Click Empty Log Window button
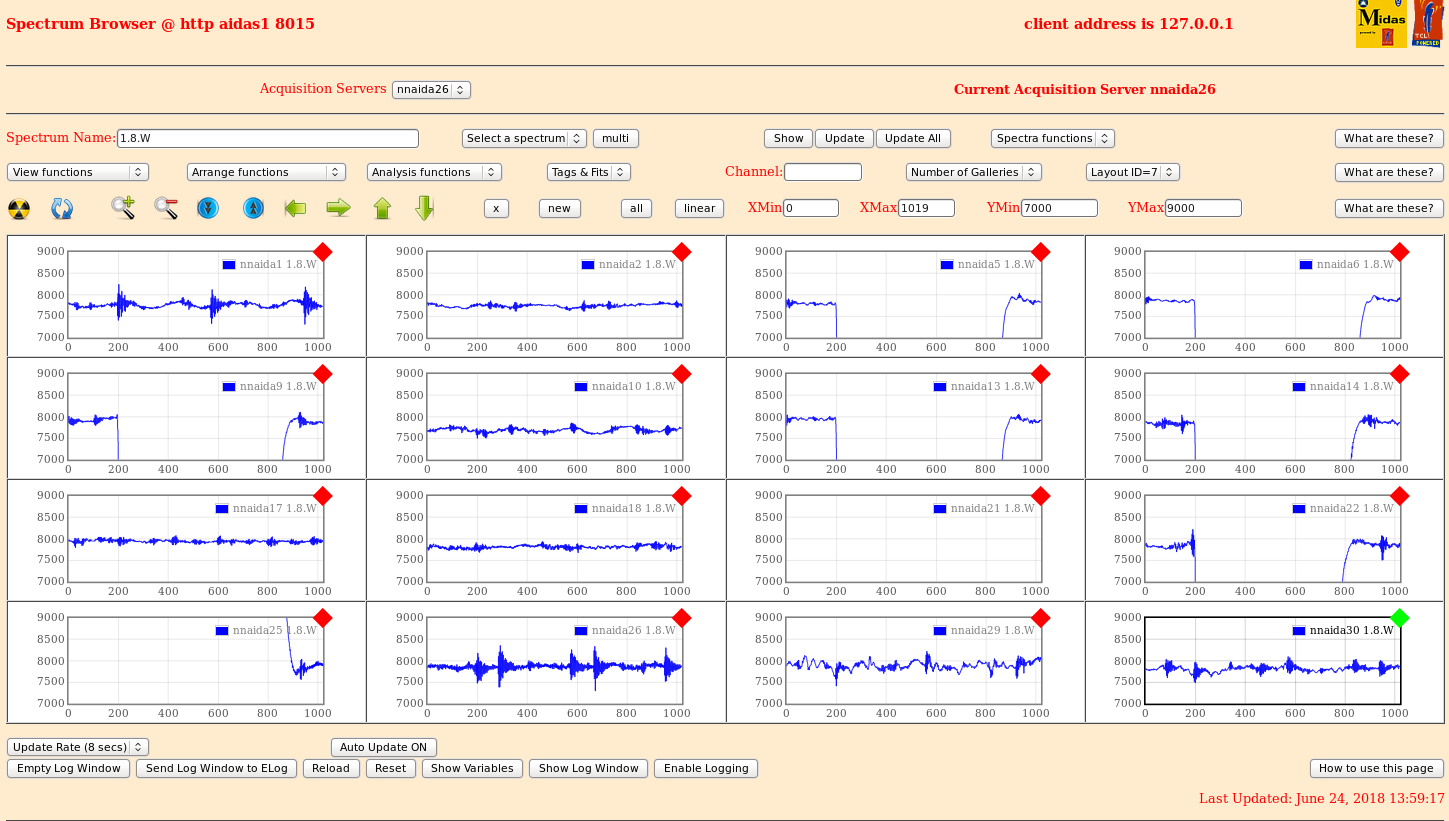Image resolution: width=1449 pixels, height=821 pixels. (x=69, y=768)
